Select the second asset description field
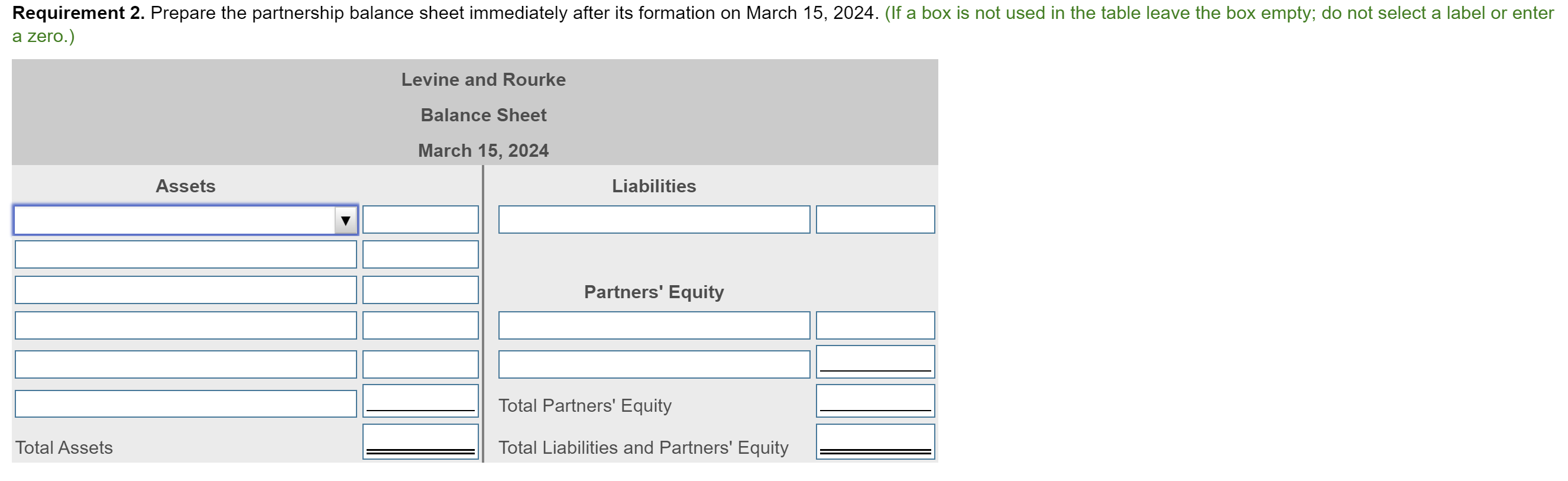Viewport: 1568px width, 481px height. coord(186,254)
